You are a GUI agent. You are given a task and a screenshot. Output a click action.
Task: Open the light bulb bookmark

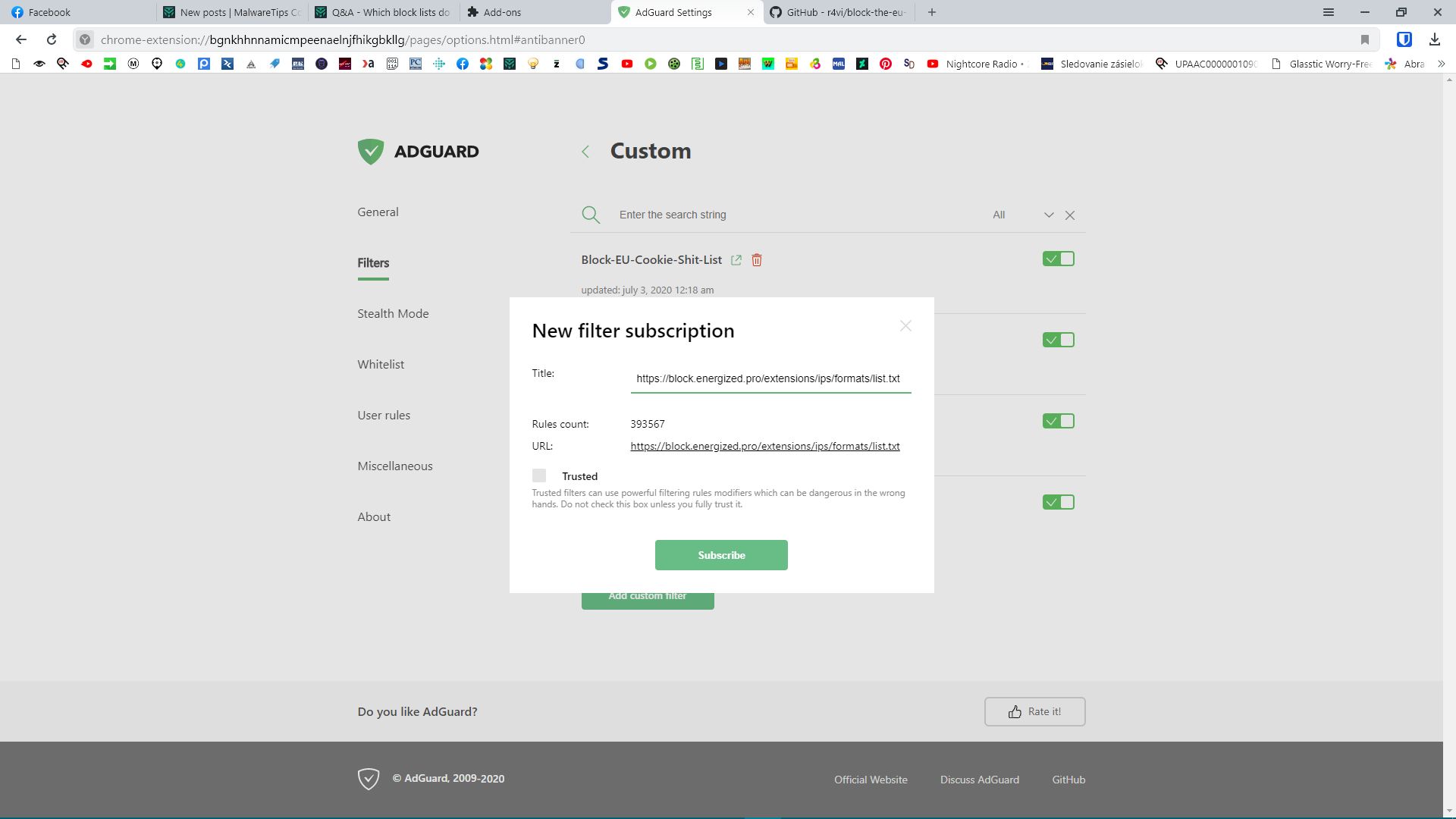[x=533, y=64]
